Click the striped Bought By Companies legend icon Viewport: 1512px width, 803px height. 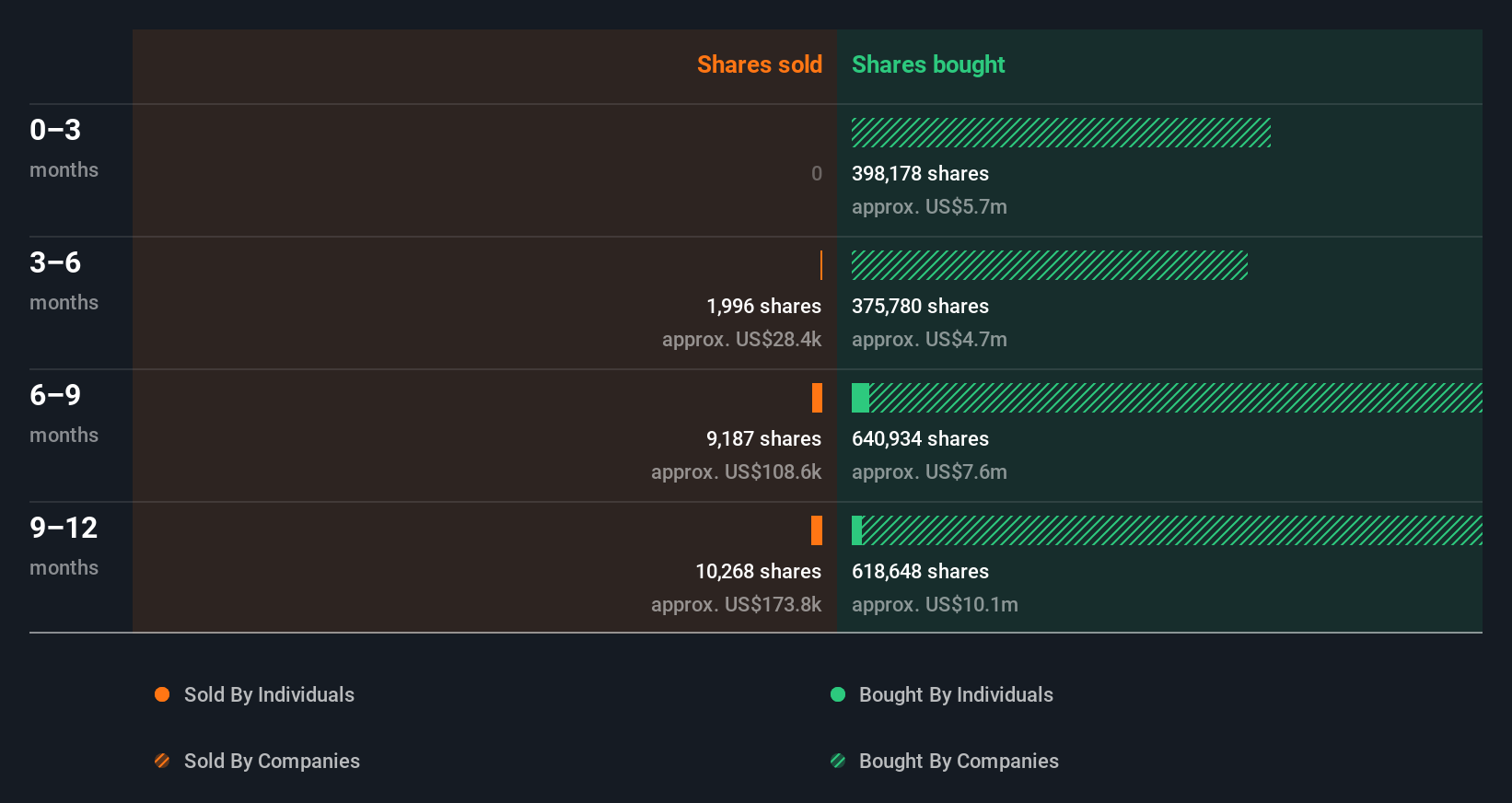[838, 761]
